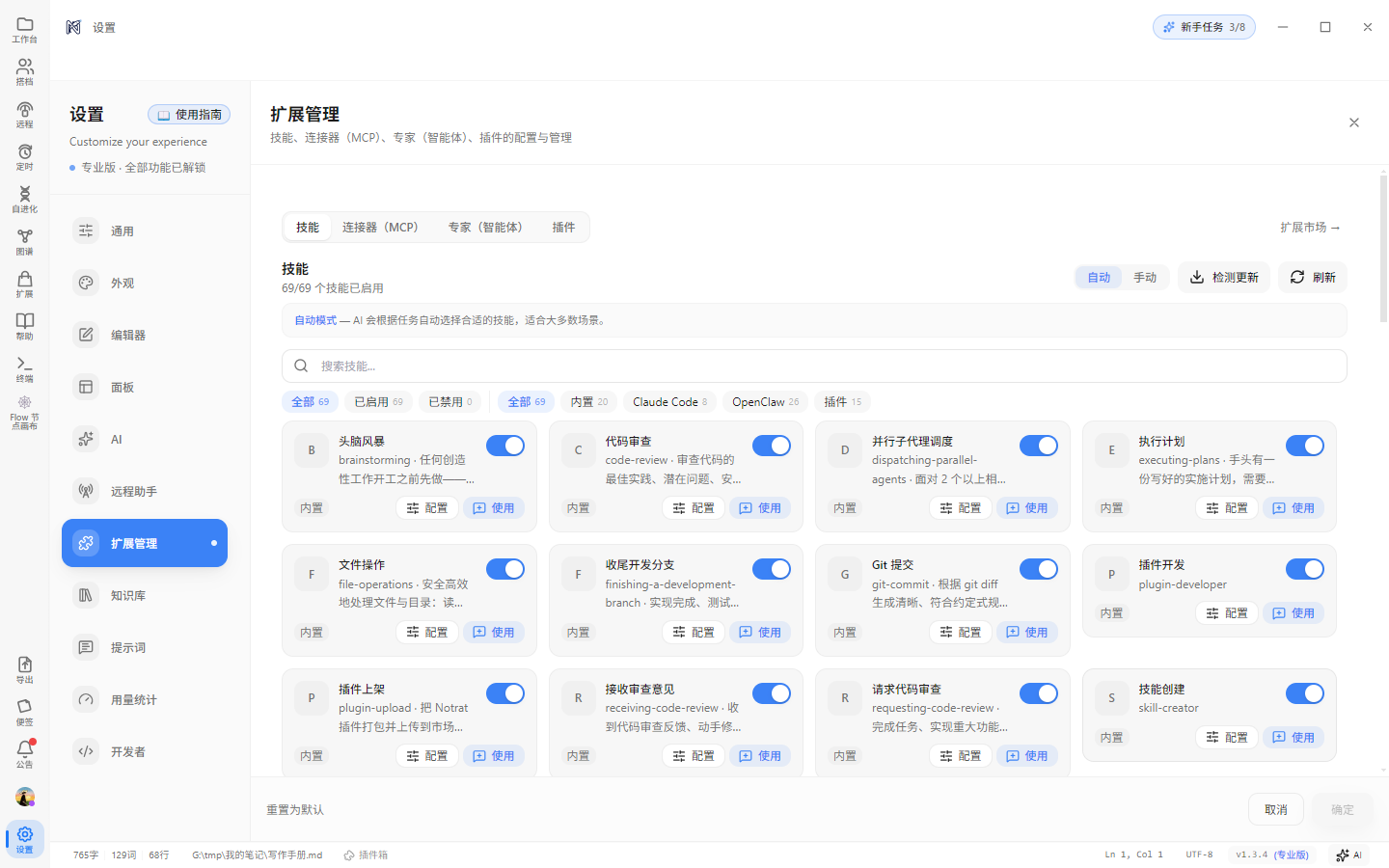This screenshot has width=1389, height=868.
Task: Open the 远程 remote icon in sidebar
Action: (25, 115)
